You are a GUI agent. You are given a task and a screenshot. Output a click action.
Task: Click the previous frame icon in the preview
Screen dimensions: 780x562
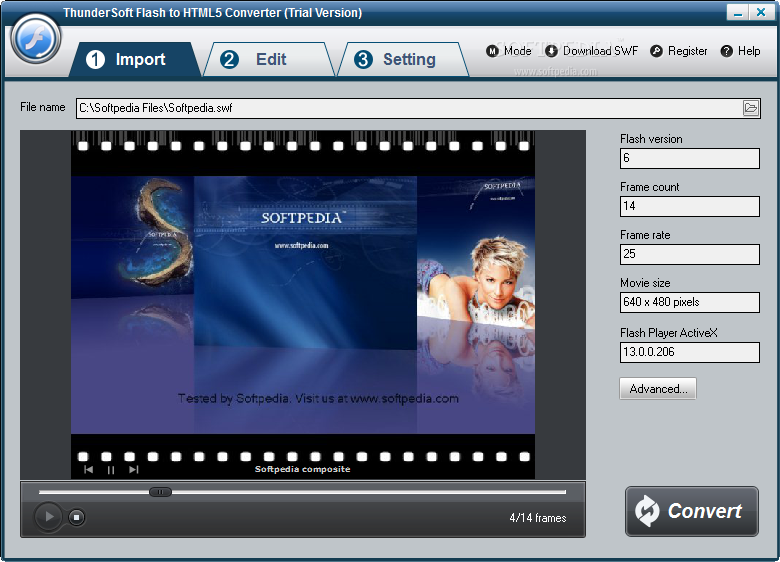[x=88, y=469]
